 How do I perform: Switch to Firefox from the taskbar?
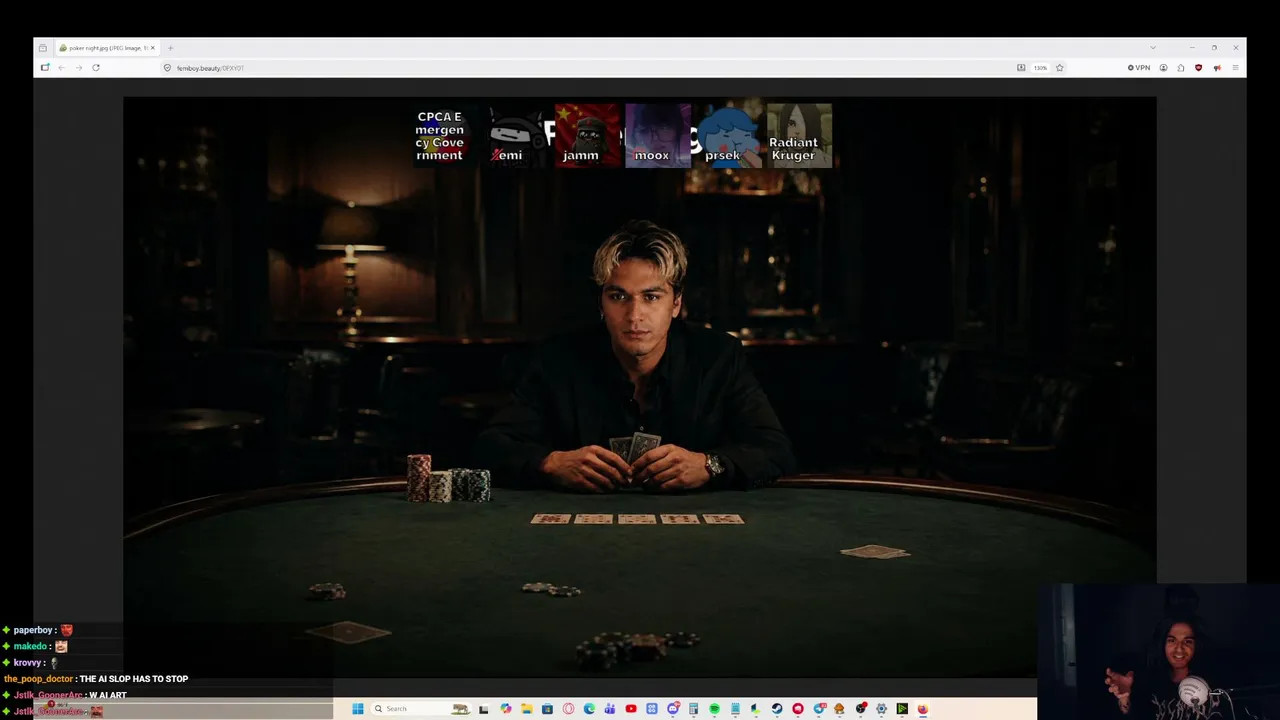923,709
